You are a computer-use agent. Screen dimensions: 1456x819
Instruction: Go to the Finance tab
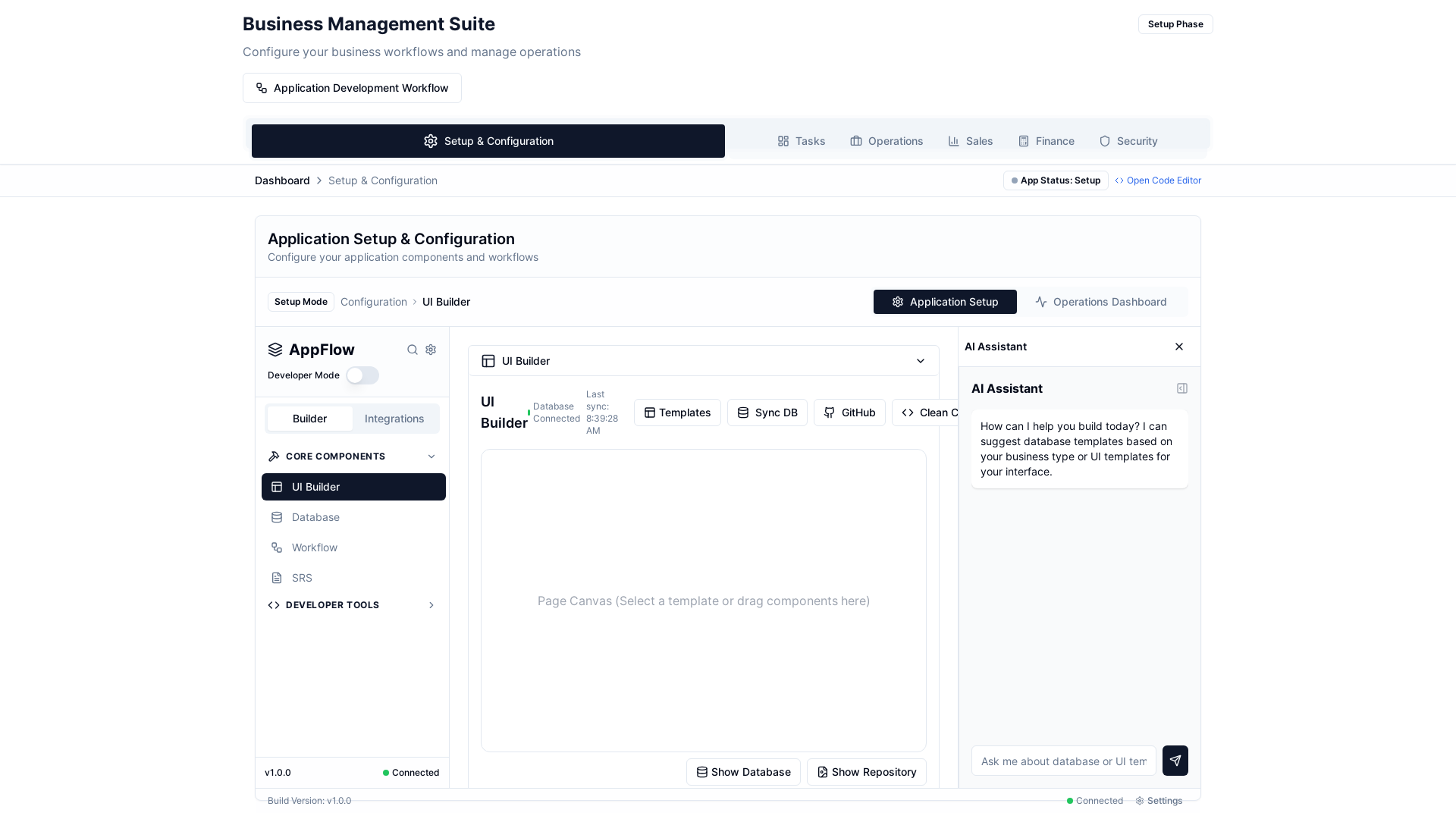(x=1046, y=141)
